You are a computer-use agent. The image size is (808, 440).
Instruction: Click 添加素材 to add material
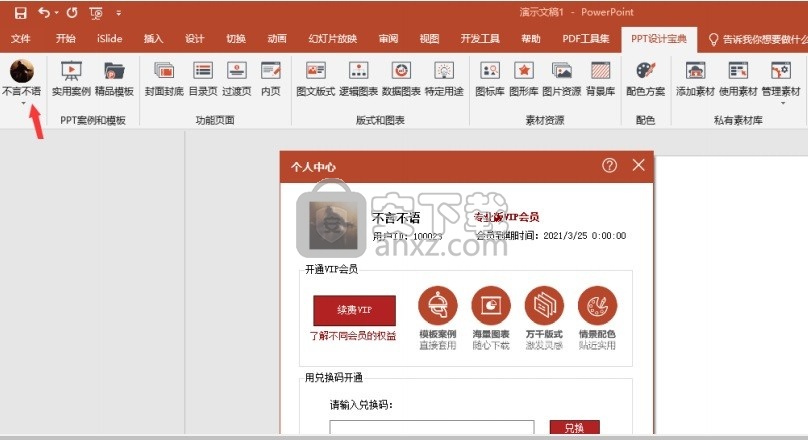pos(695,79)
